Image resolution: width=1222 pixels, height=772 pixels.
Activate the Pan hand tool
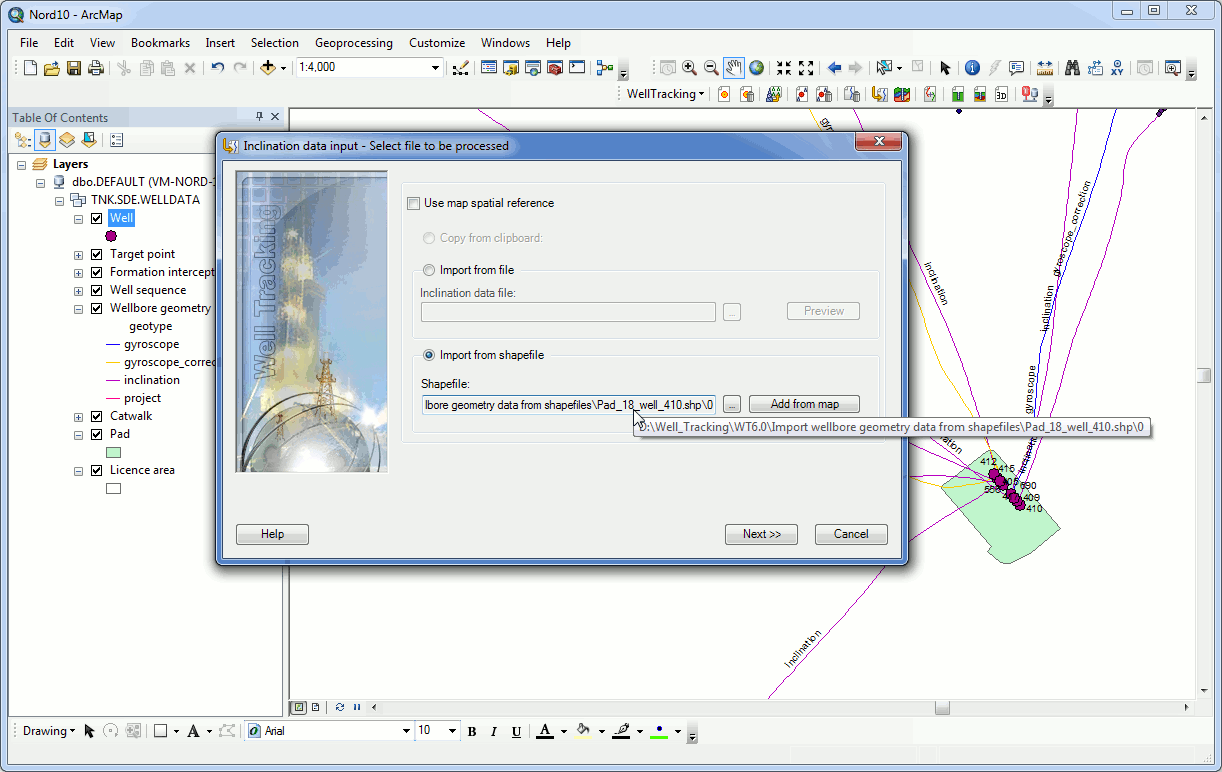click(734, 68)
